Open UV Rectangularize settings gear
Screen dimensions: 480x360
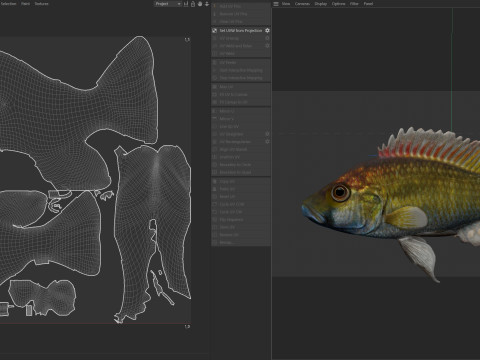click(x=267, y=142)
